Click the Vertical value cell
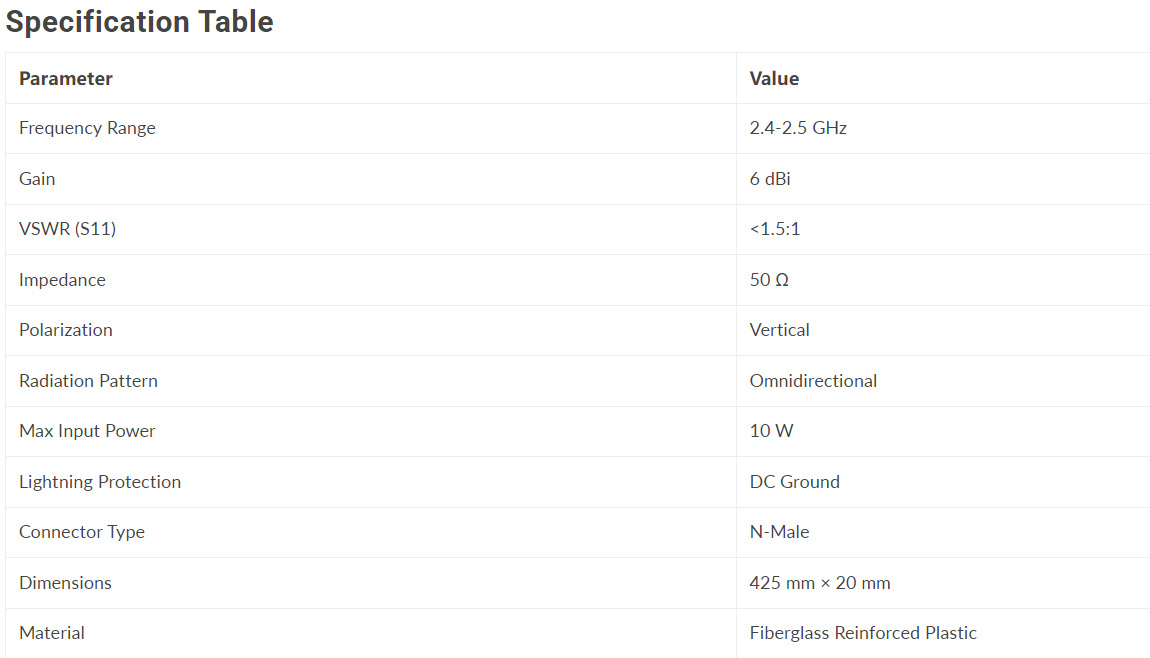 780,330
